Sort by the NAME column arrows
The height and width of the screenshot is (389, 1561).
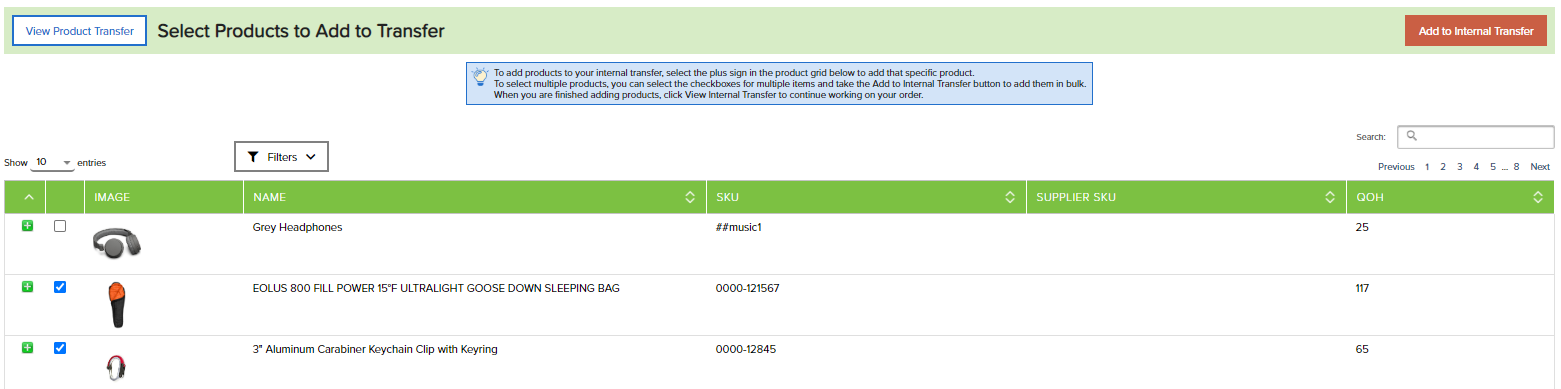(689, 197)
